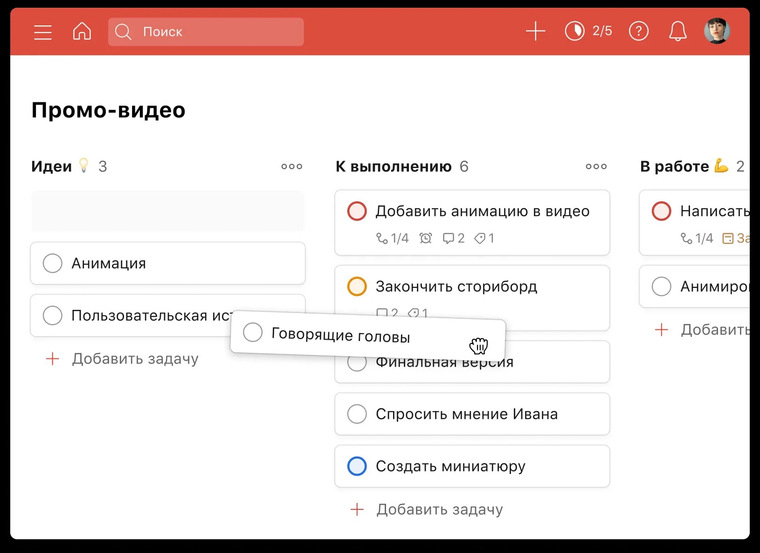Open the Спросить мнение Ивана task title
Viewport: 760px width, 553px height.
click(467, 414)
